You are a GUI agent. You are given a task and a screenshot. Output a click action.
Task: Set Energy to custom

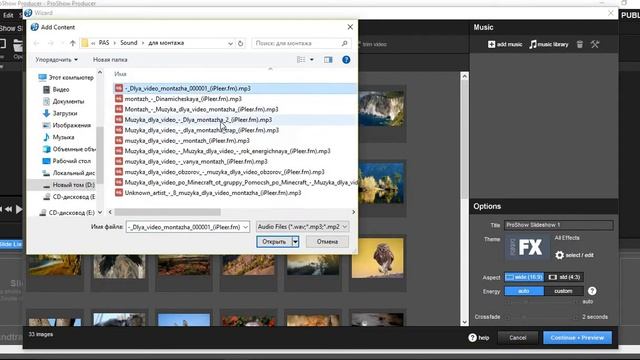tap(563, 291)
